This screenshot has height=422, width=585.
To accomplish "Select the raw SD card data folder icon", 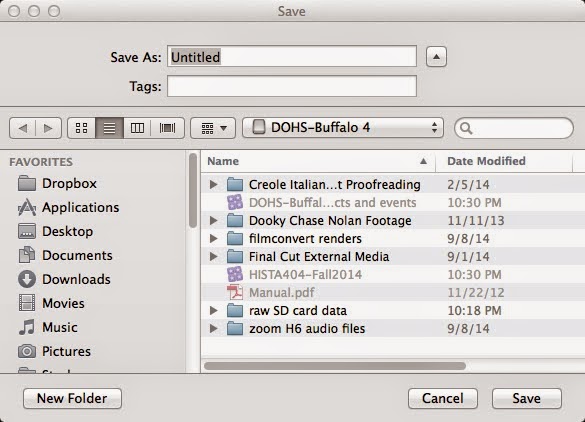I will point(235,310).
